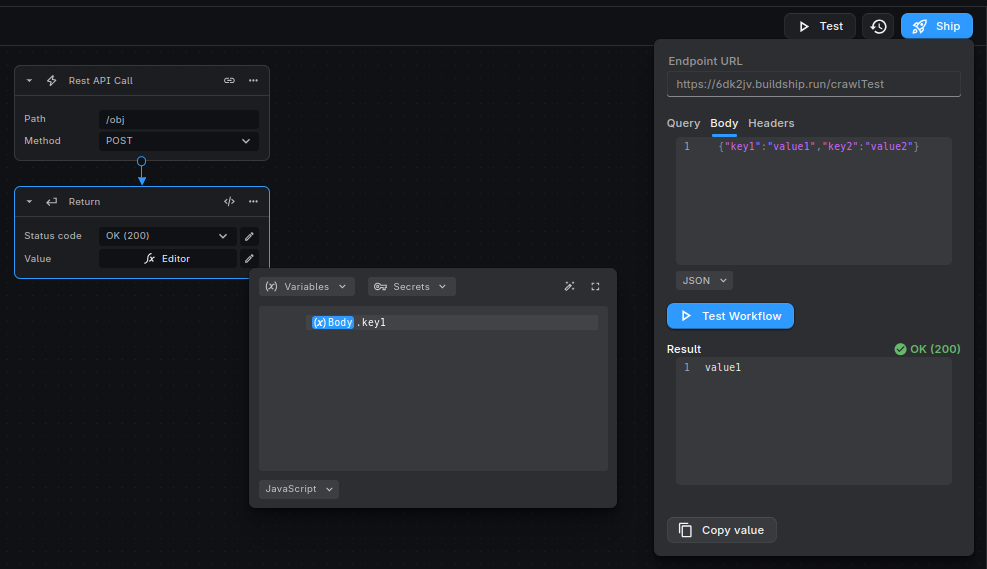Open the version history clock icon
The image size is (987, 569).
(x=878, y=26)
